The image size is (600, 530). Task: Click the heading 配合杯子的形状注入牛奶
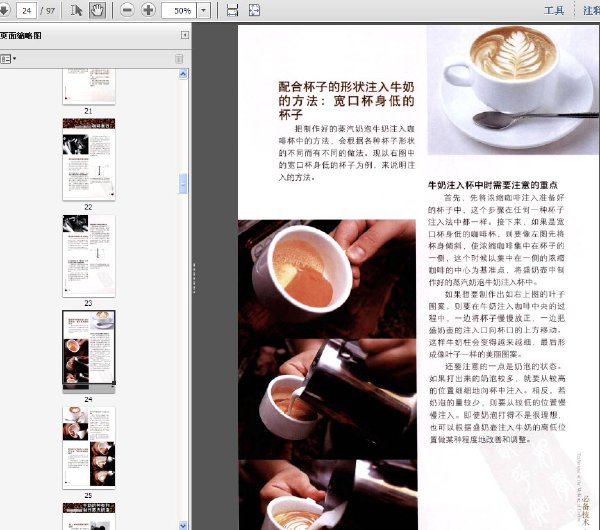tap(346, 87)
